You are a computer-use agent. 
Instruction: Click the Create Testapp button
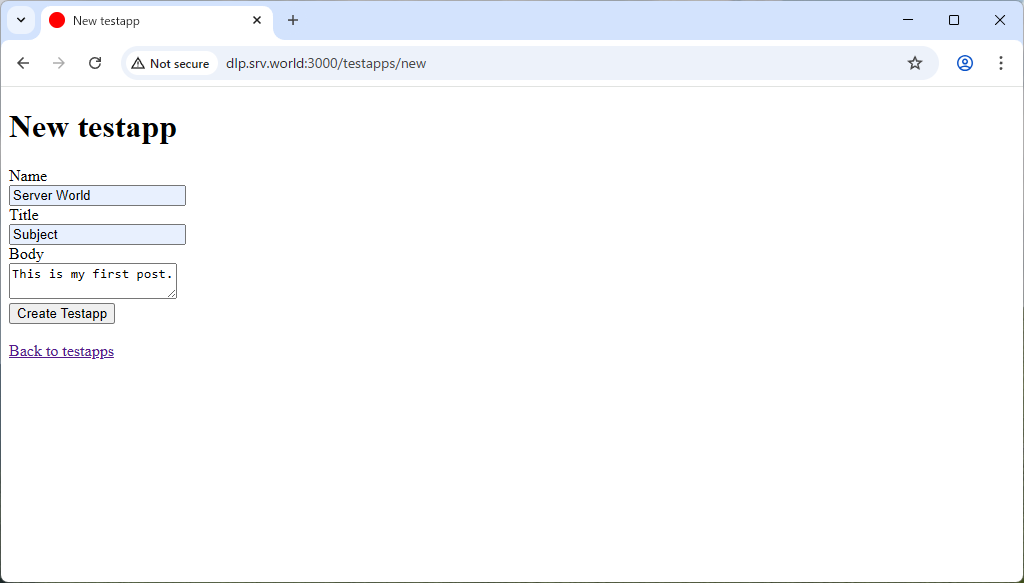(x=61, y=313)
